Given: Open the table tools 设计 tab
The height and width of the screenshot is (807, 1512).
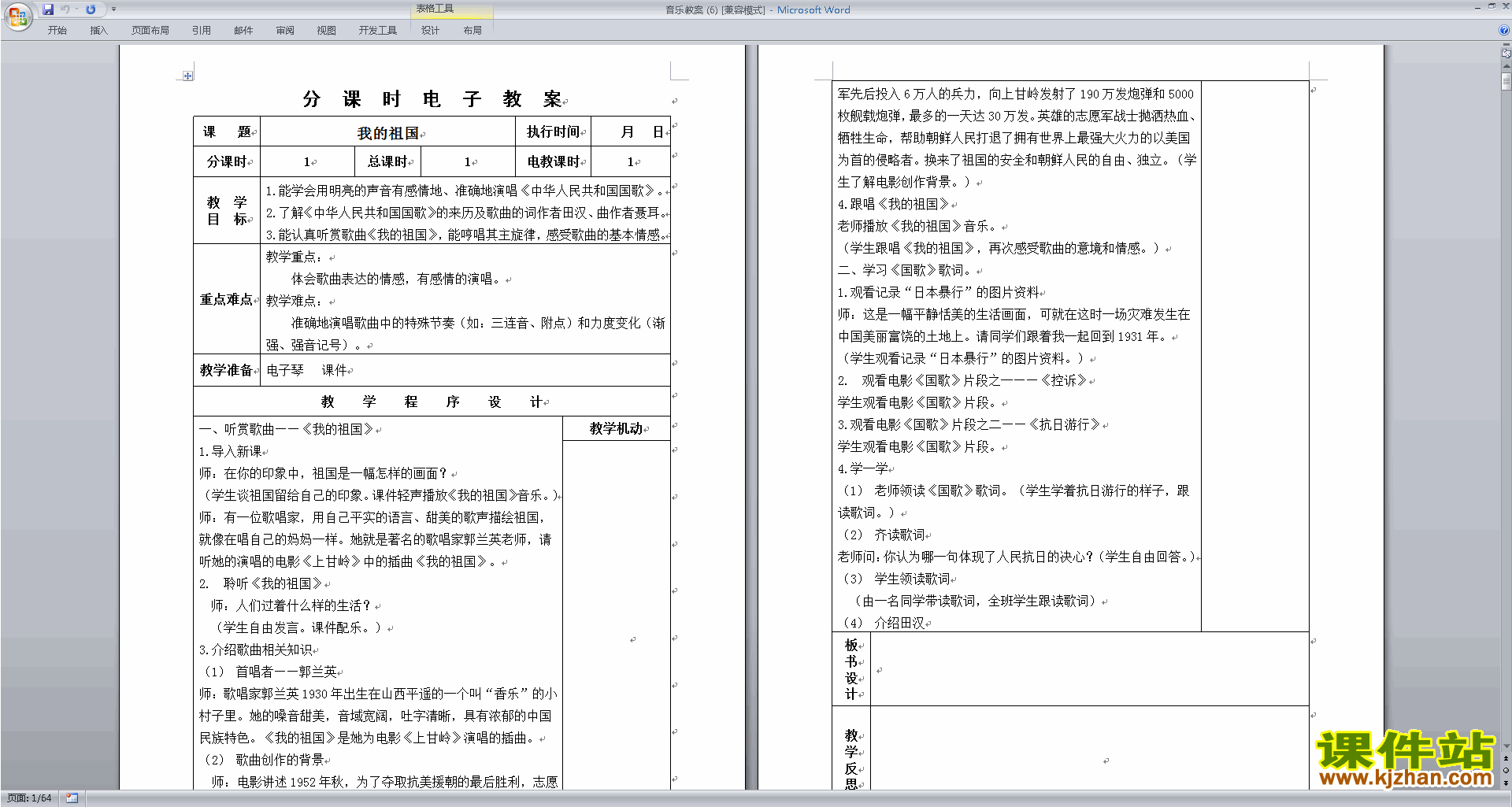Looking at the screenshot, I should [x=430, y=30].
